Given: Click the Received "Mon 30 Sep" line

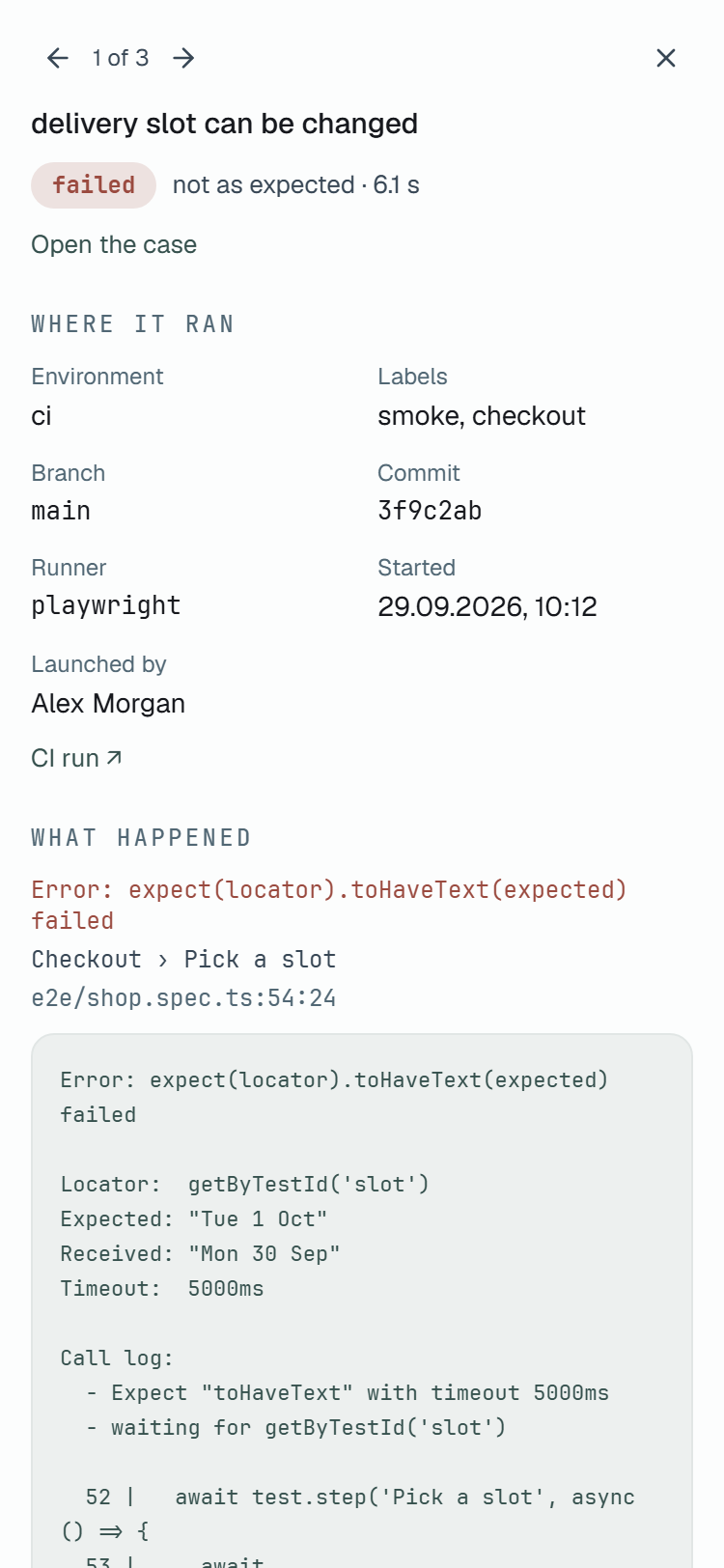Looking at the screenshot, I should tap(200, 1254).
